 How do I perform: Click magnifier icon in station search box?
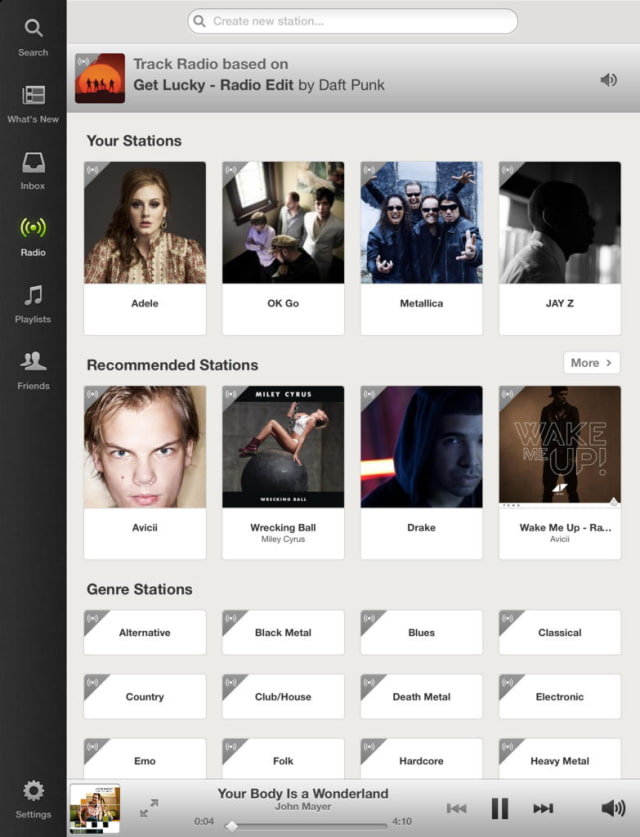click(200, 21)
